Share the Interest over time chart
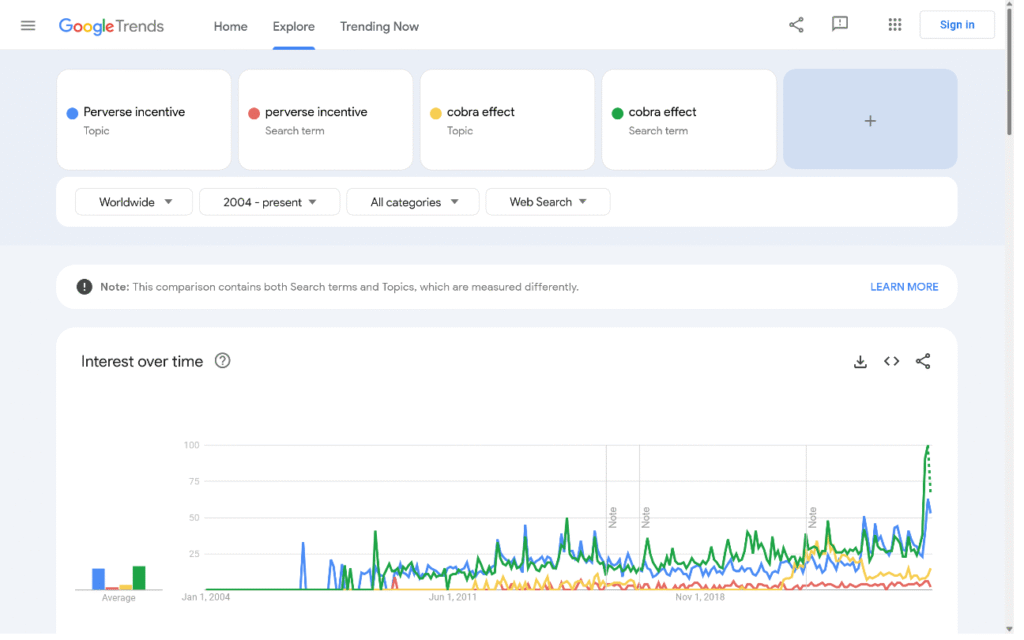This screenshot has width=1024, height=640. [x=923, y=362]
